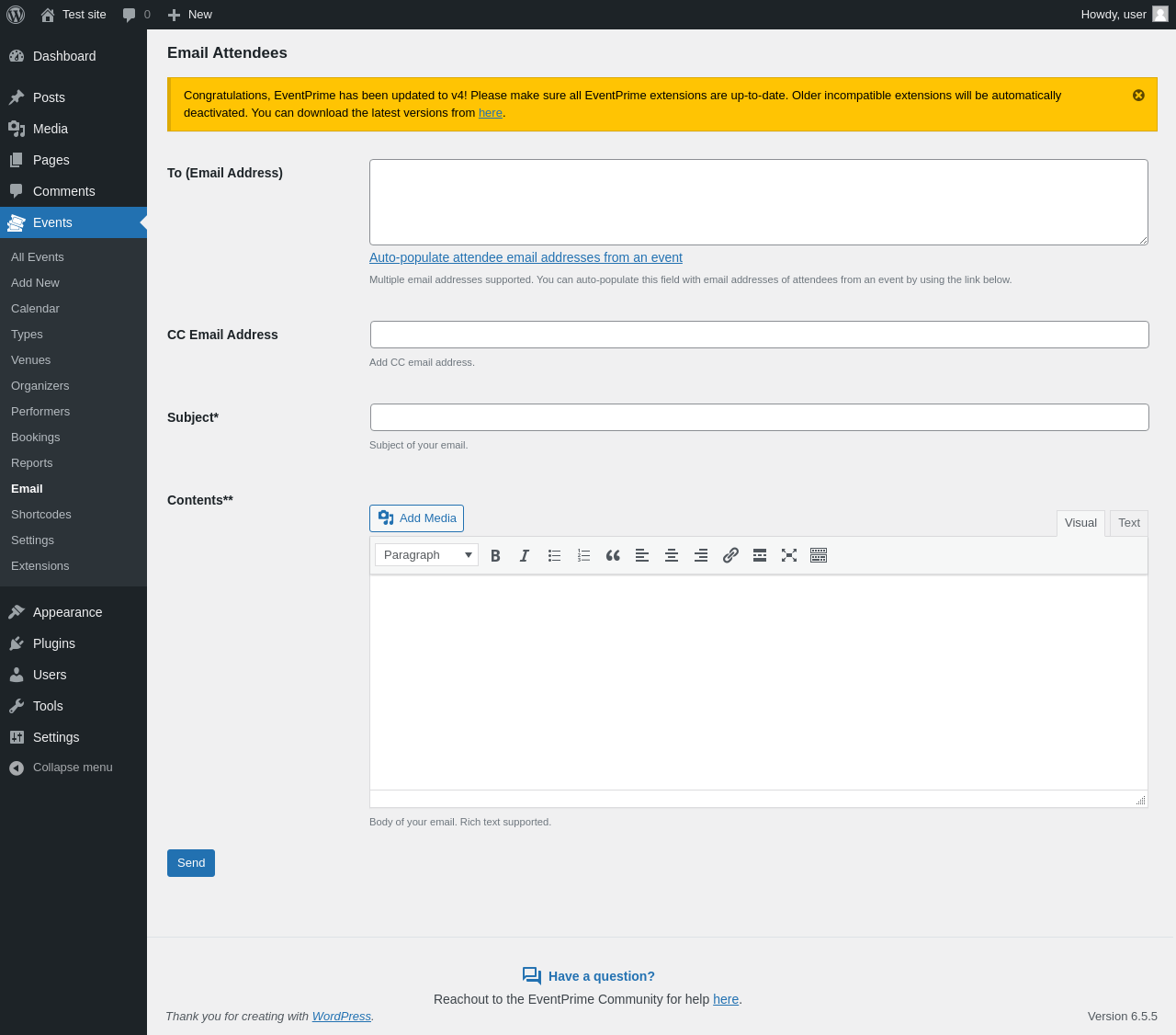Open the New content menu in admin bar
The height and width of the screenshot is (1035, 1176).
tap(189, 15)
